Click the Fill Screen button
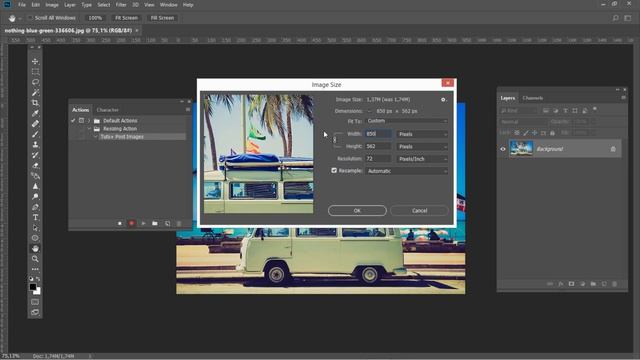The width and height of the screenshot is (640, 360). pos(162,18)
